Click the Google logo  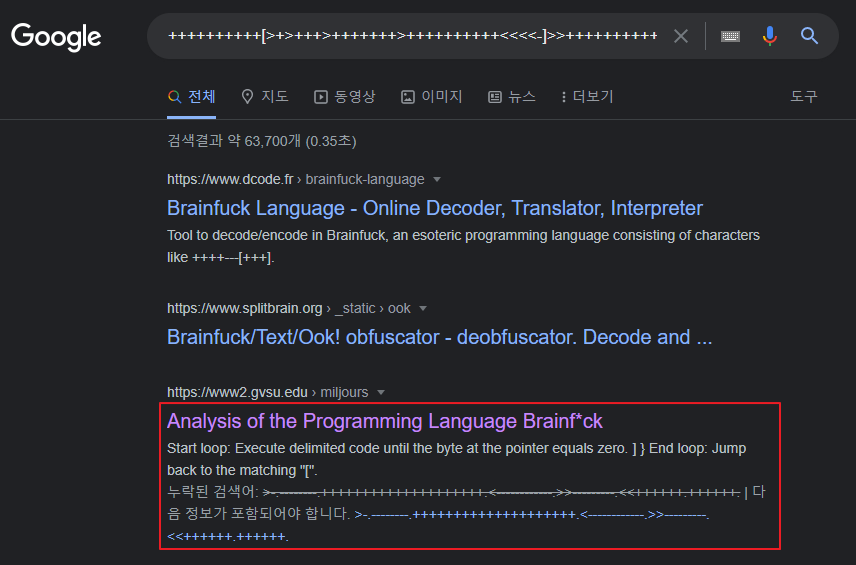click(56, 37)
